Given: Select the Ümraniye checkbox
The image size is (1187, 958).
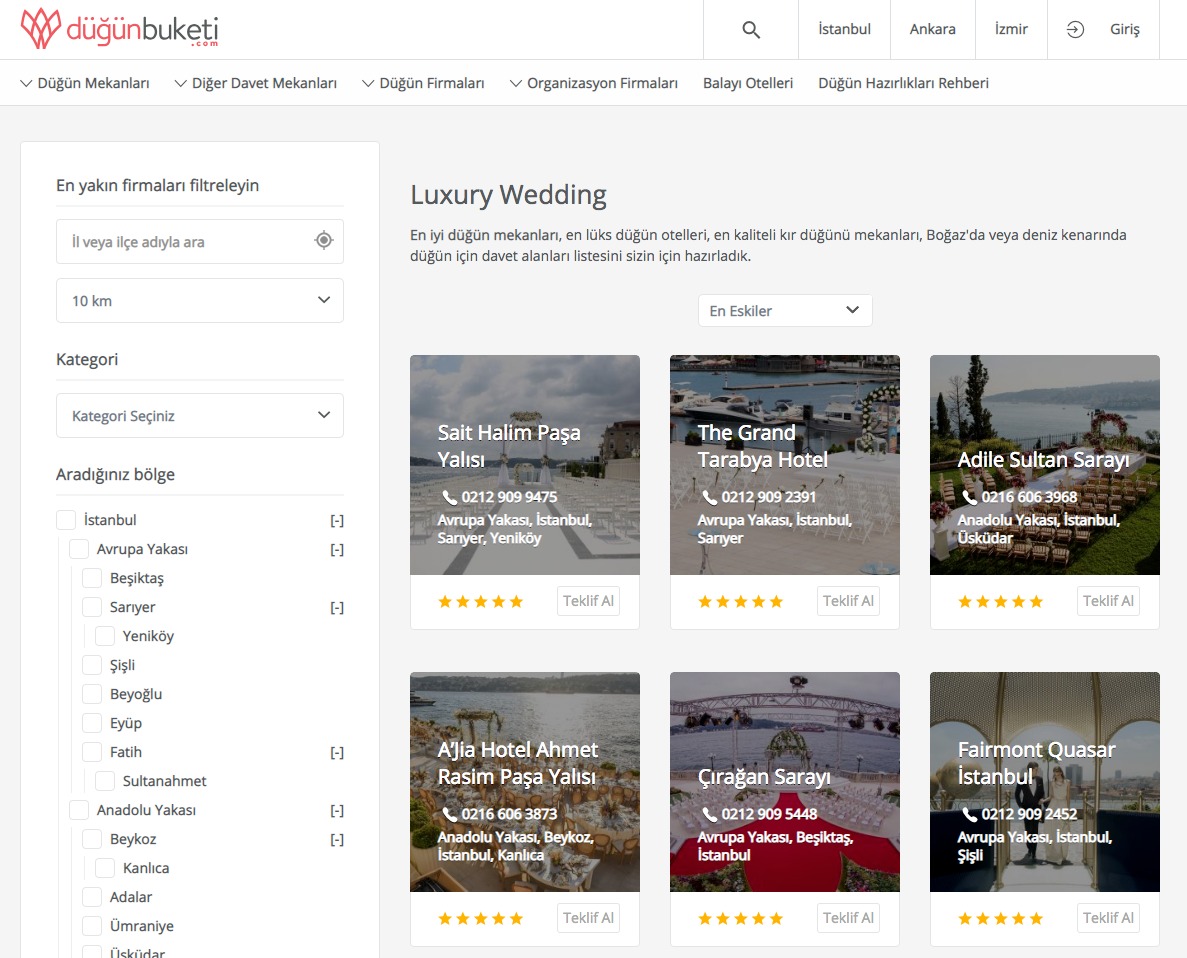Looking at the screenshot, I should tap(92, 925).
